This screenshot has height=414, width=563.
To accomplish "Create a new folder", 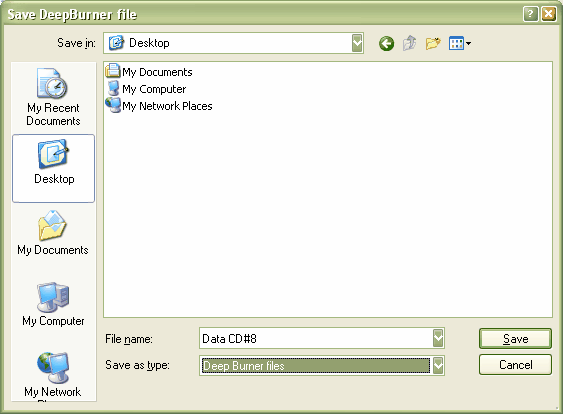I will click(x=433, y=44).
